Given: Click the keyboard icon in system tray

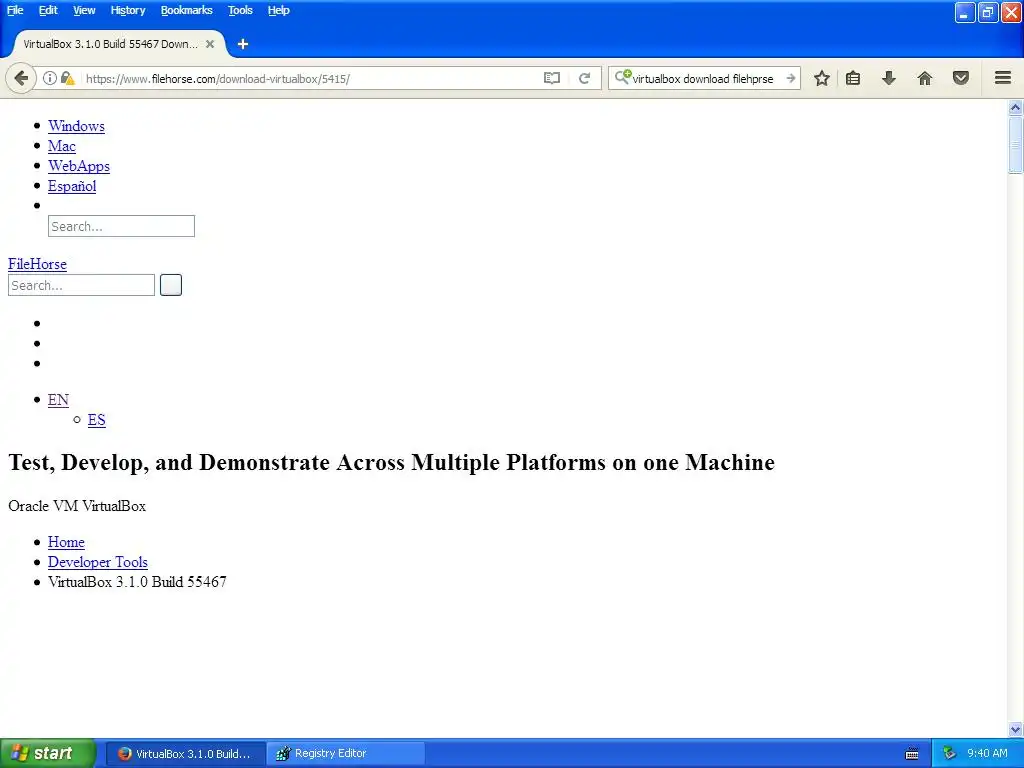Looking at the screenshot, I should [x=912, y=754].
